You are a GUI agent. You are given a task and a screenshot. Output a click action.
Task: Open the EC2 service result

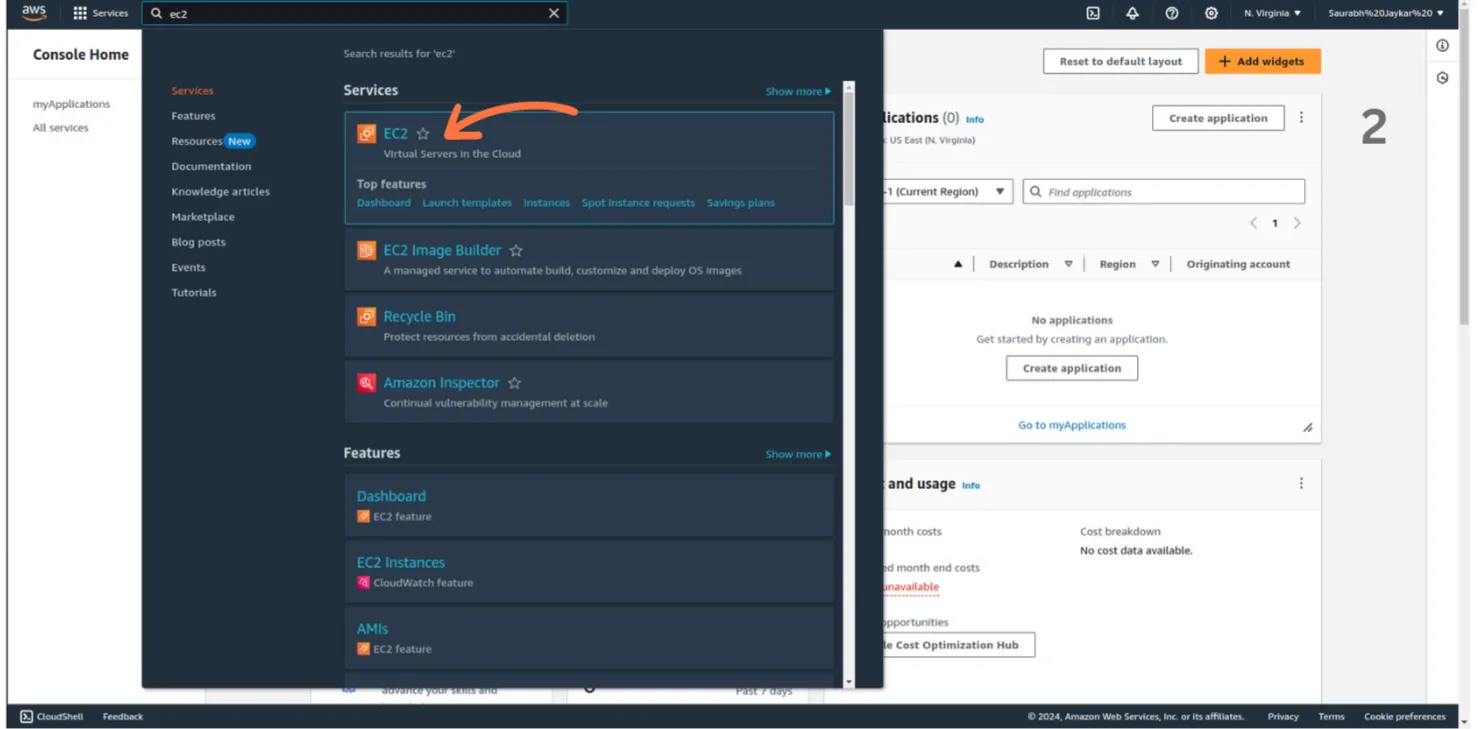[396, 133]
